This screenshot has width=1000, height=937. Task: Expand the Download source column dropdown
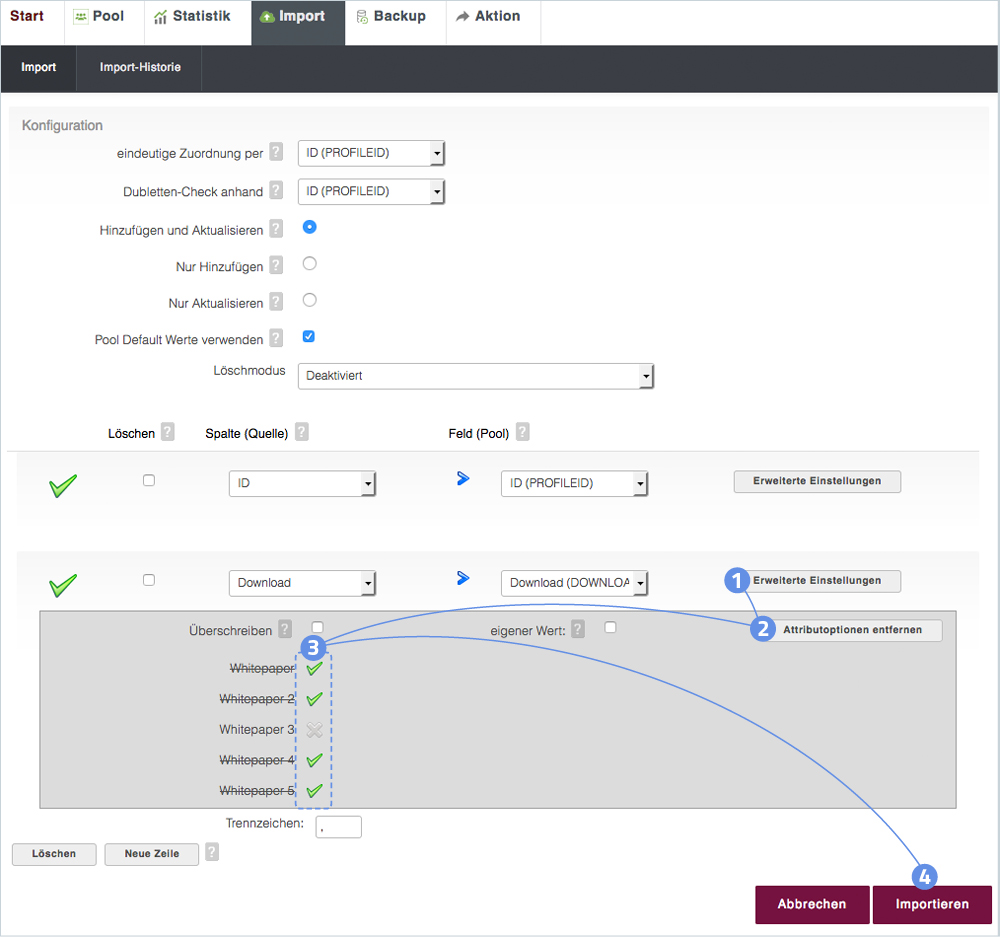pos(302,583)
